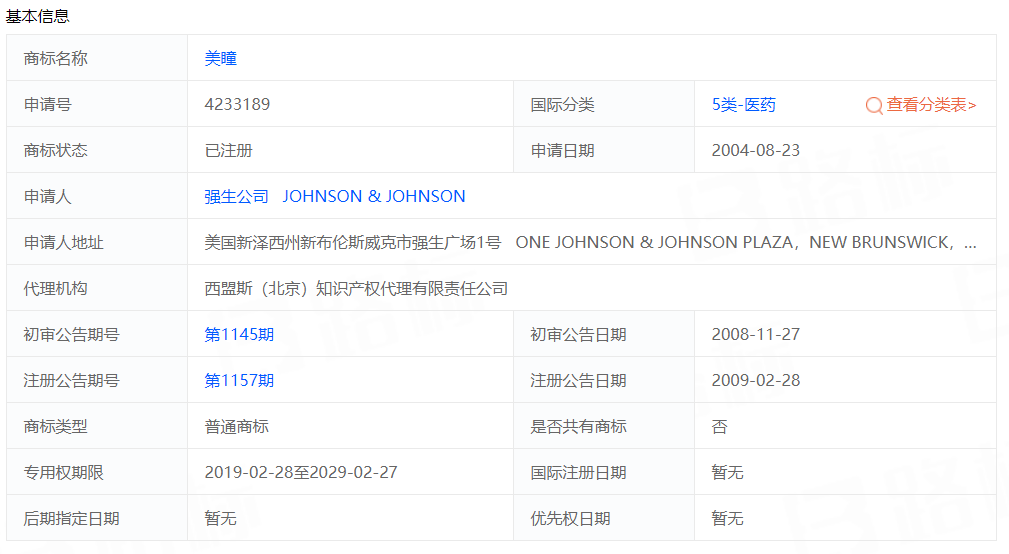
Task: Click 暂无 value next to 优先权日期
Action: point(727,519)
